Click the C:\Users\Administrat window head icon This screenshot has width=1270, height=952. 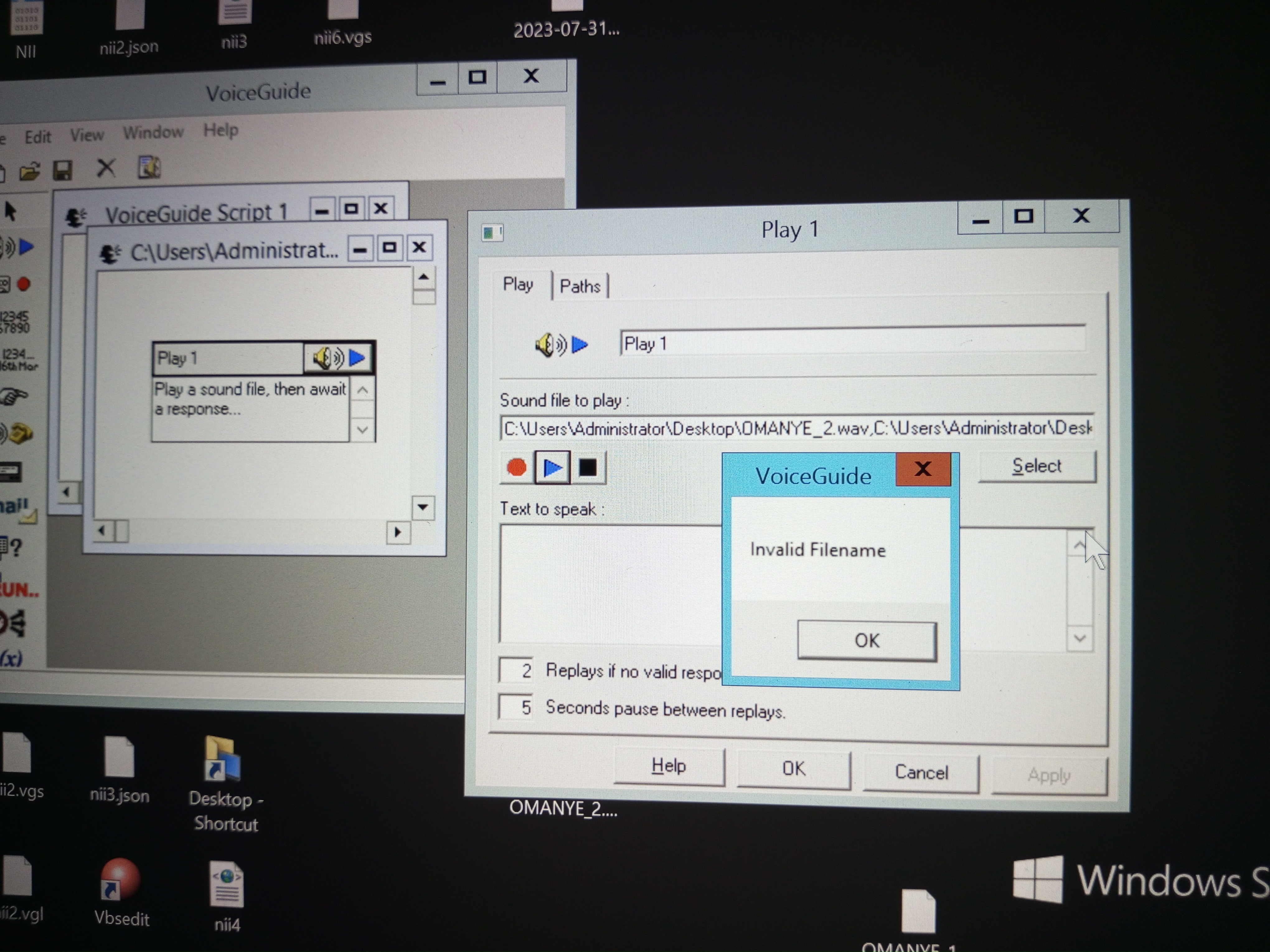coord(110,253)
